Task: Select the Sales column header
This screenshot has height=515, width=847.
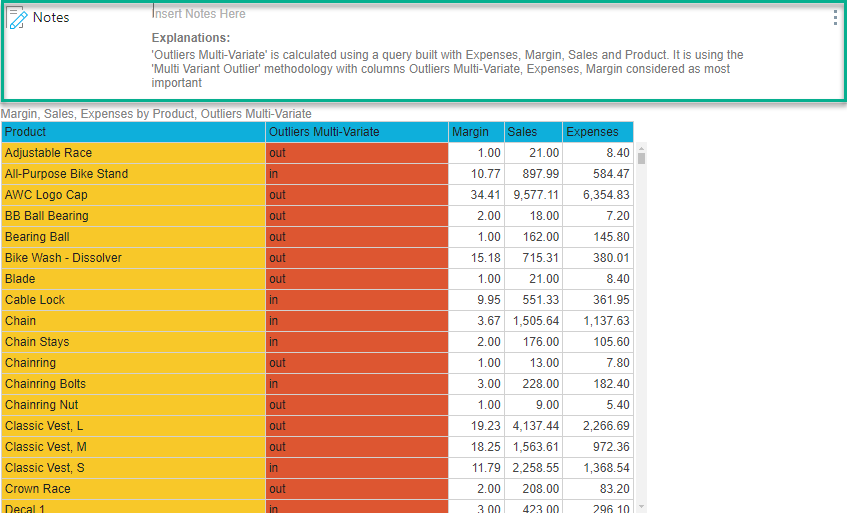Action: pos(532,132)
